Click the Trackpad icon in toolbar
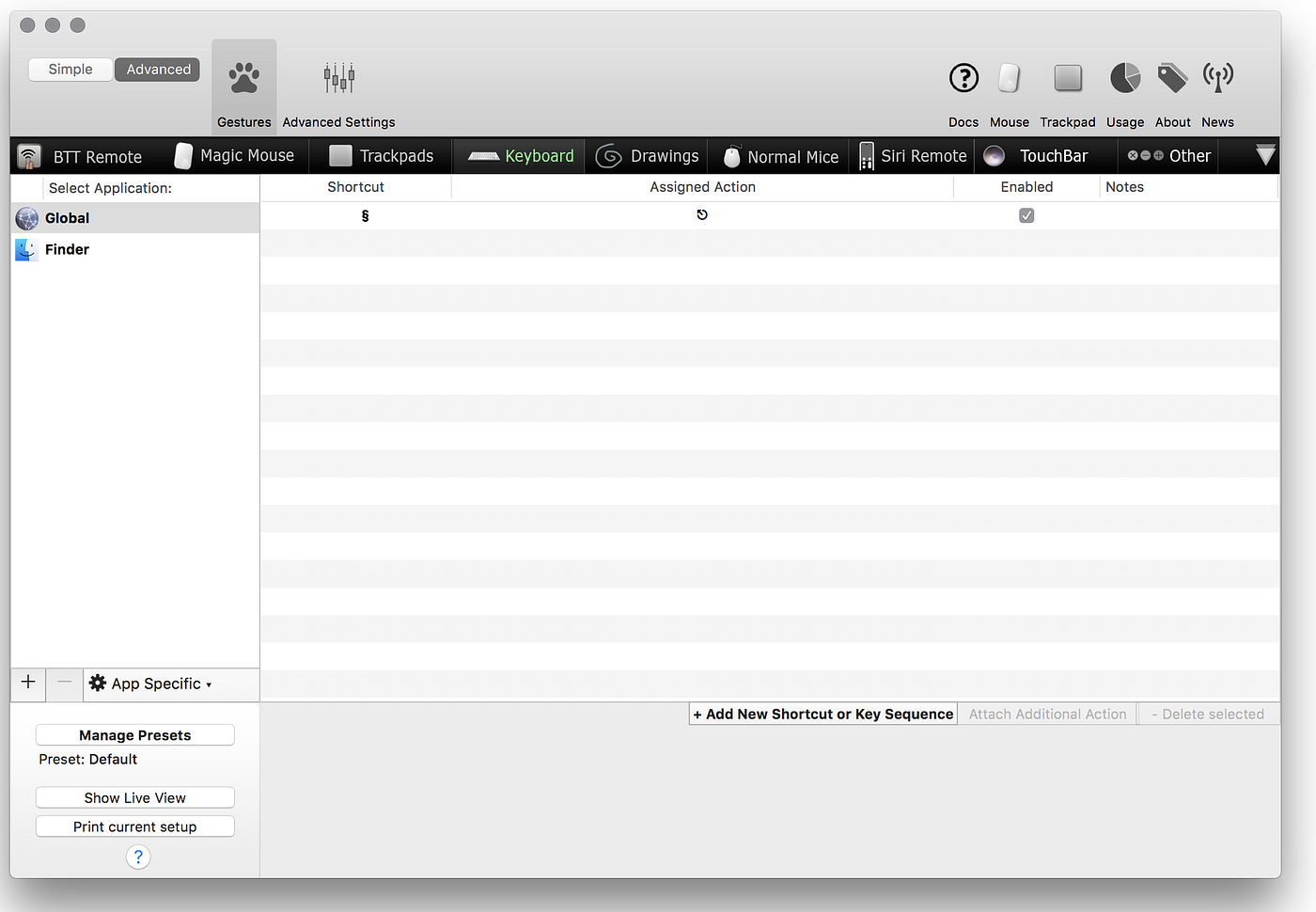This screenshot has height=912, width=1316. click(1068, 78)
